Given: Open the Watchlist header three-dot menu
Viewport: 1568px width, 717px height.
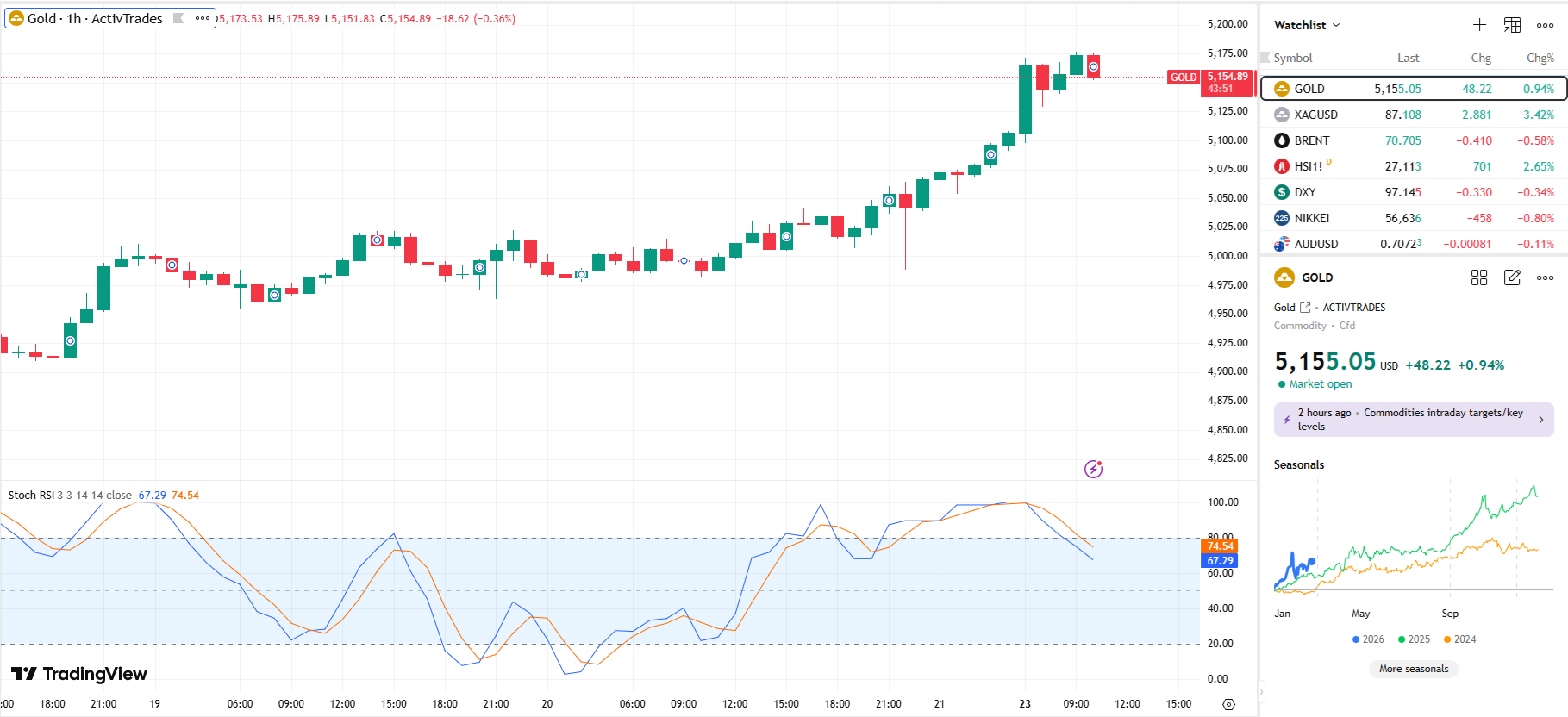Looking at the screenshot, I should (x=1545, y=25).
